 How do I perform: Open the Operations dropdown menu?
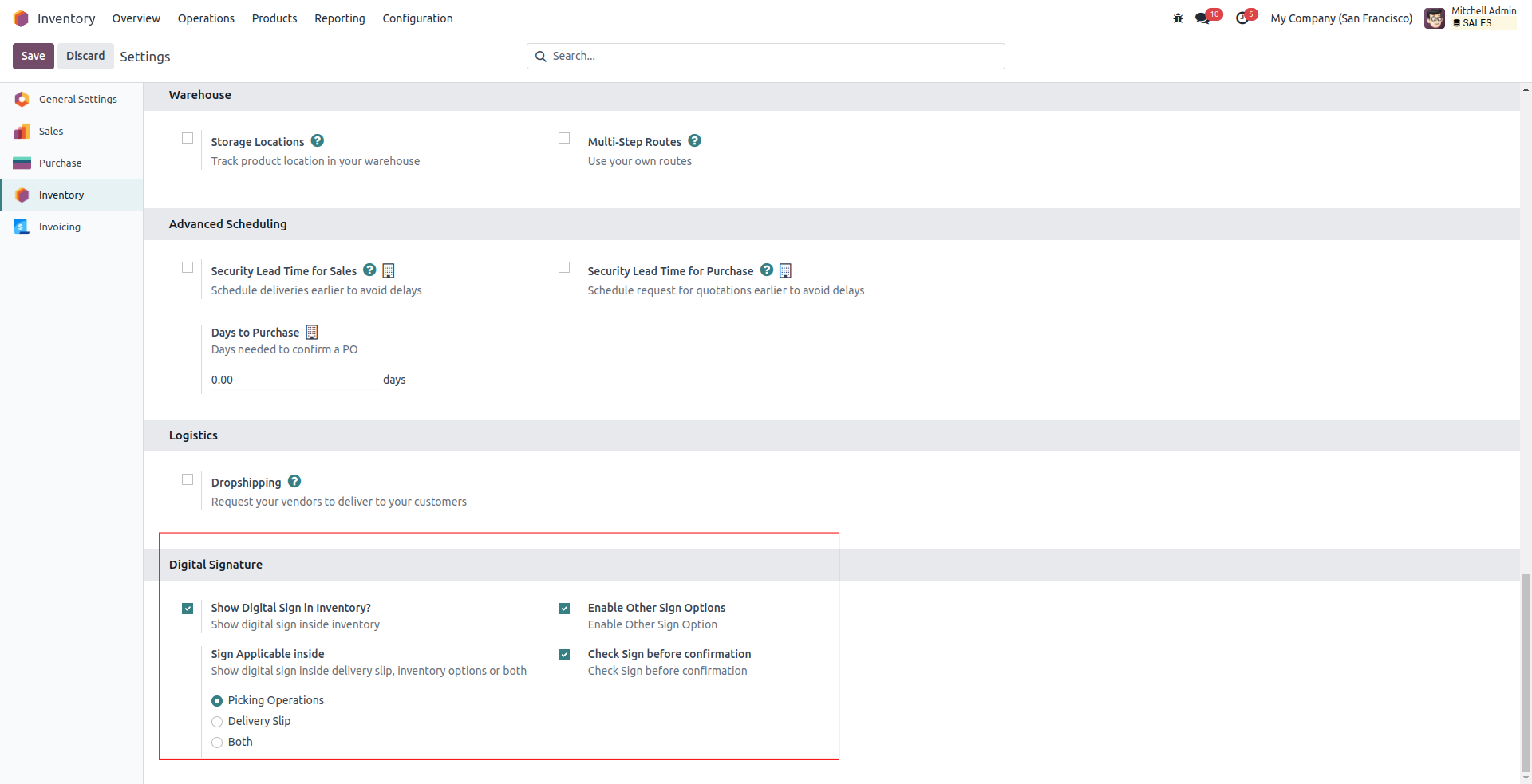coord(206,18)
